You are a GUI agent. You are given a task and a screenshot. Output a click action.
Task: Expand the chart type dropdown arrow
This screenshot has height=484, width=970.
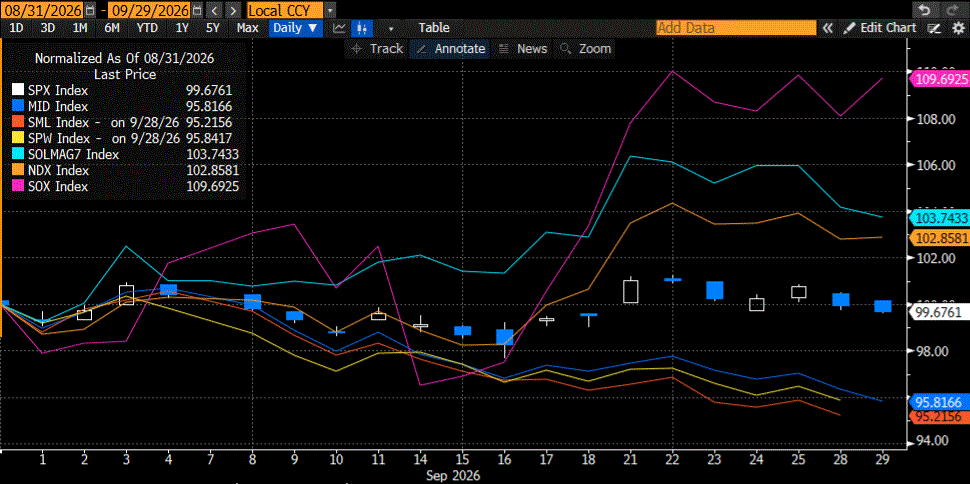390,28
